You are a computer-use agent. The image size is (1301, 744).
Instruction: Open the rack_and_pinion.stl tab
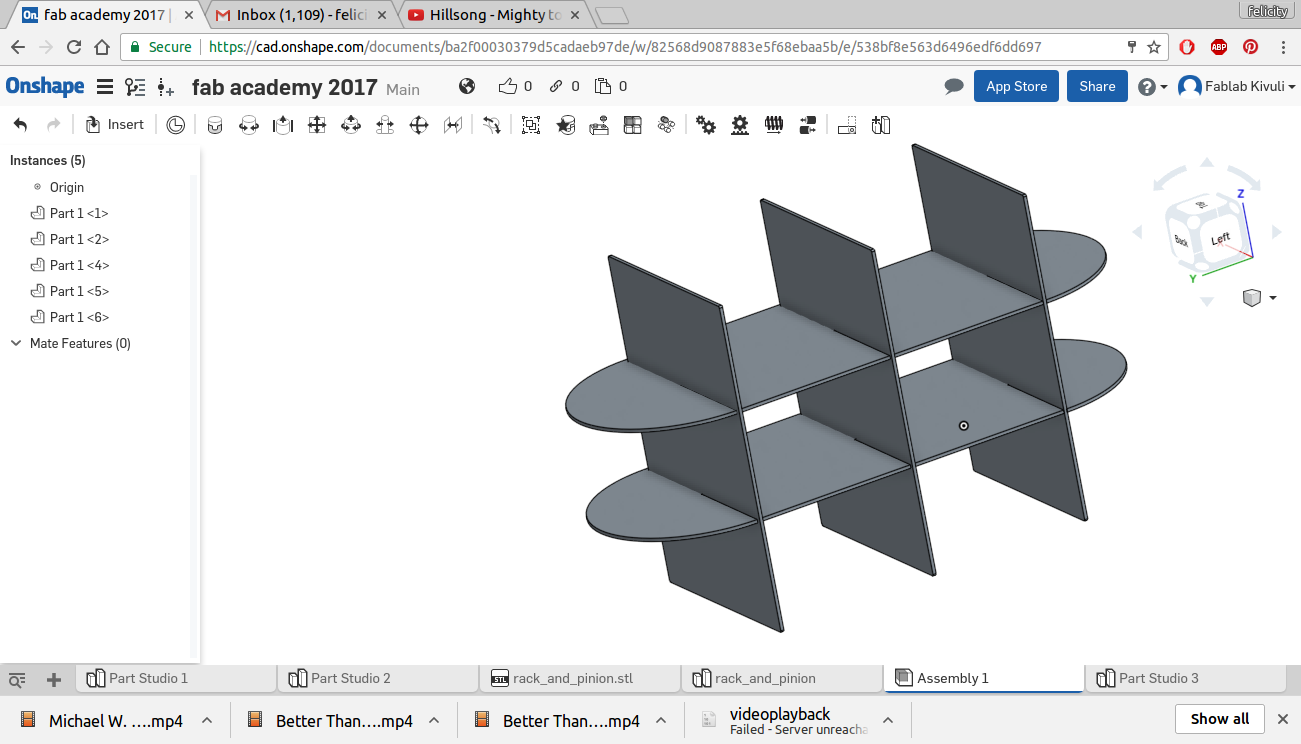580,678
